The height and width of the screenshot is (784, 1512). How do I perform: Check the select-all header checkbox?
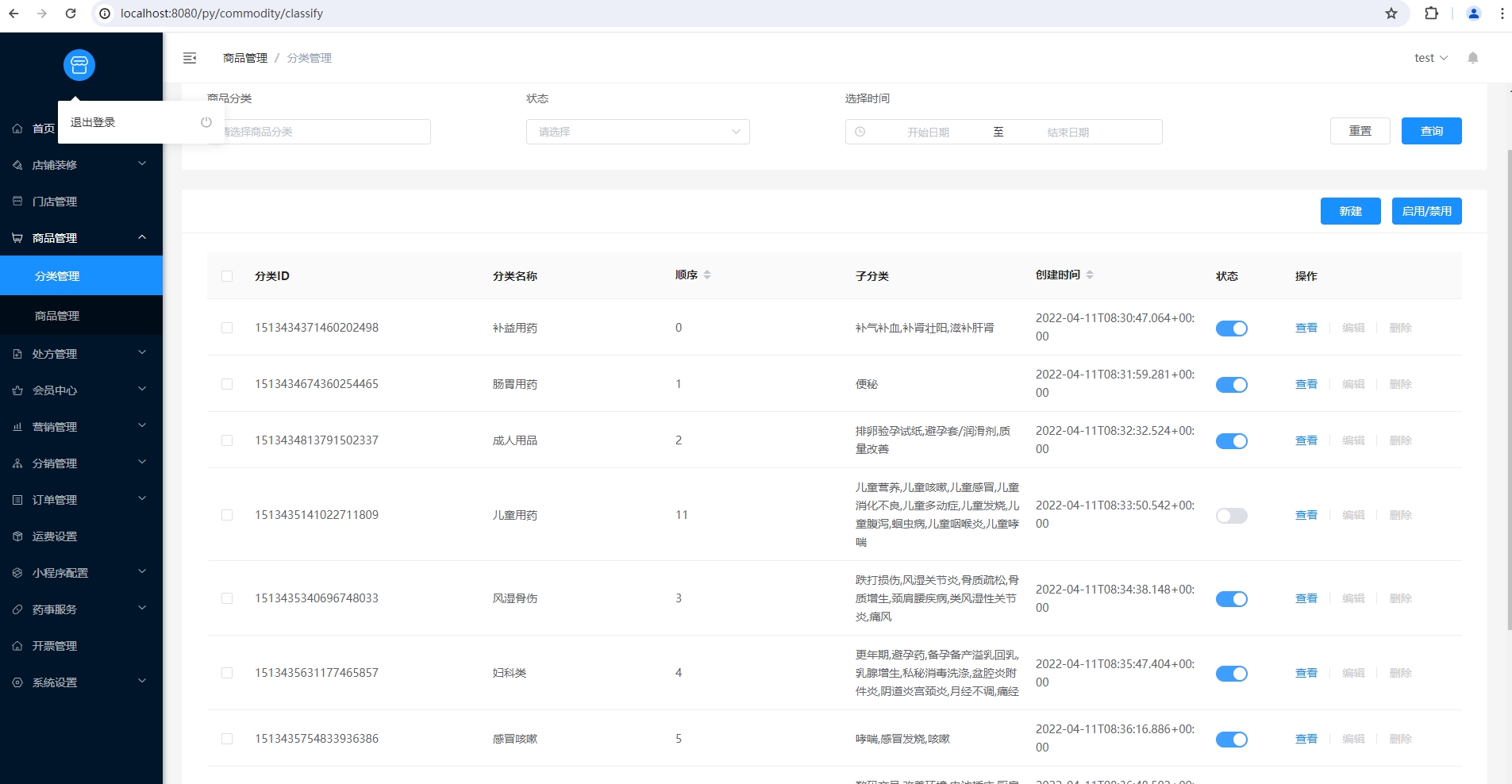pyautogui.click(x=227, y=276)
